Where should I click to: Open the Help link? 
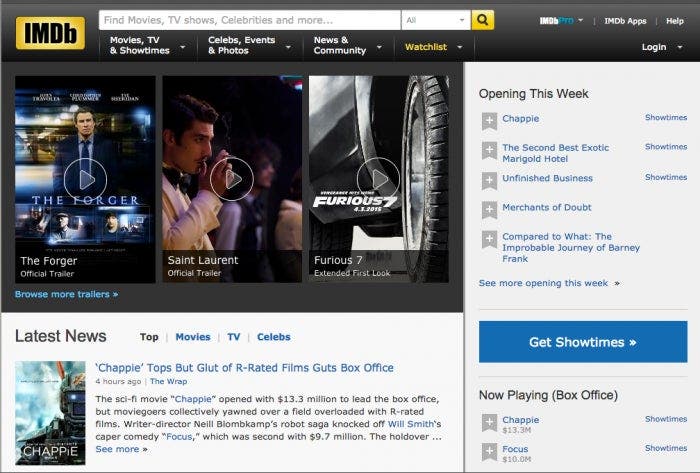675,21
